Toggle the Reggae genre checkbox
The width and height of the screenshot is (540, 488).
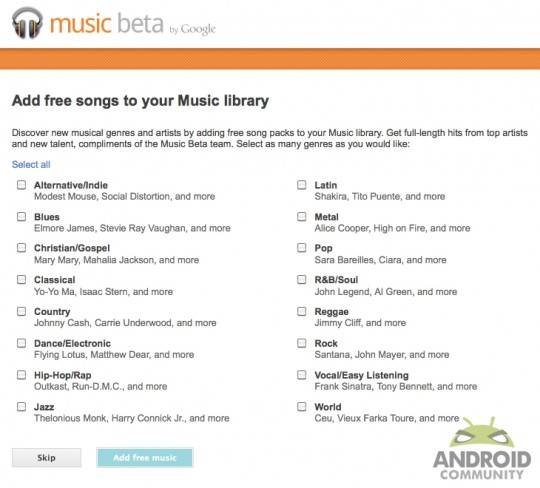click(x=302, y=311)
